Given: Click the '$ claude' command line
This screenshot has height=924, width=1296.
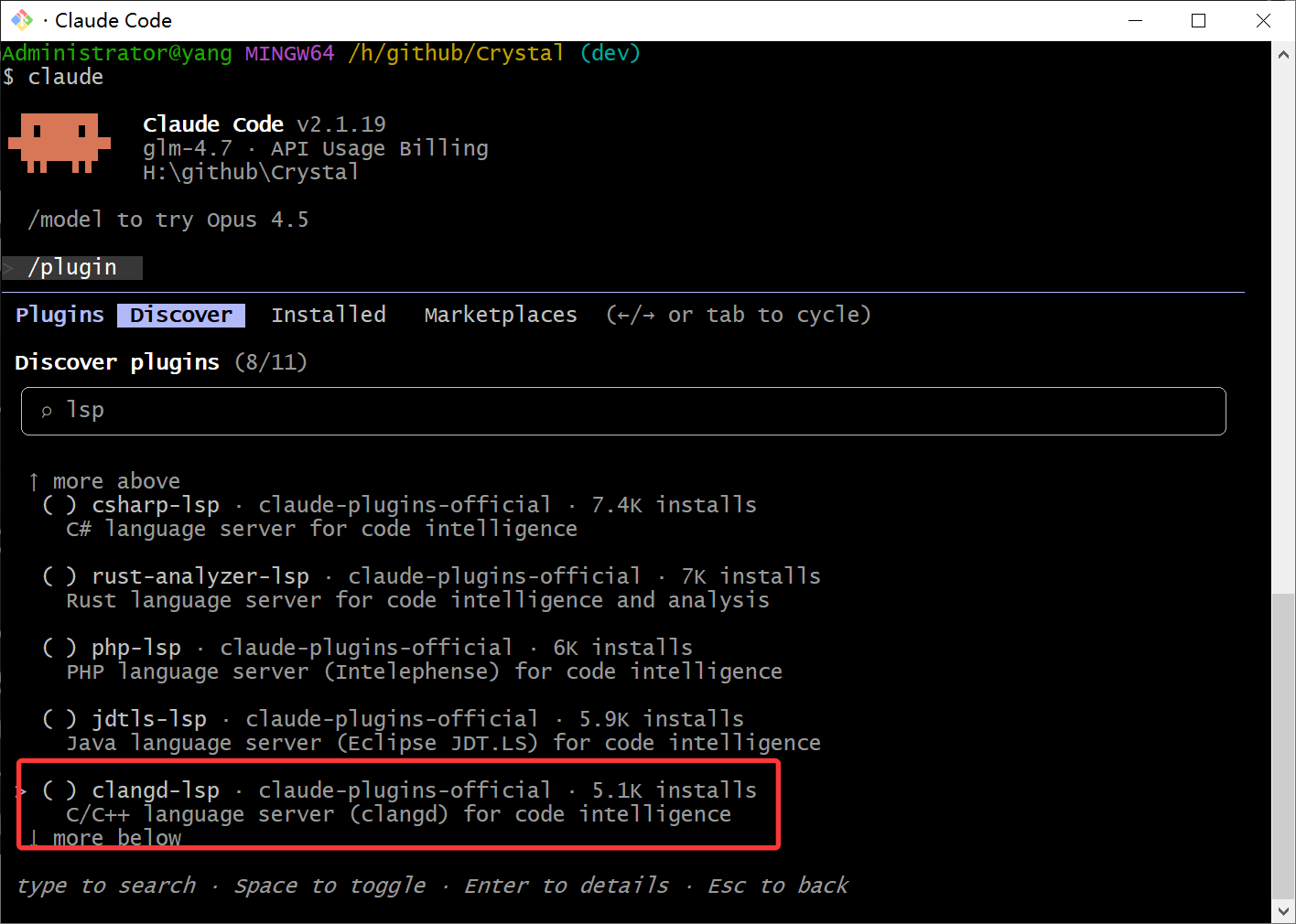Looking at the screenshot, I should click(53, 77).
